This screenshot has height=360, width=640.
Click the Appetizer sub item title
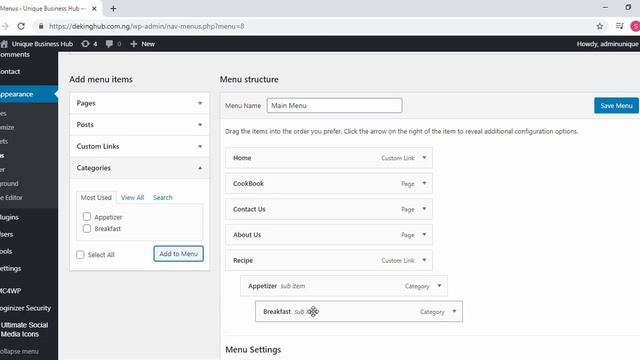(262, 286)
